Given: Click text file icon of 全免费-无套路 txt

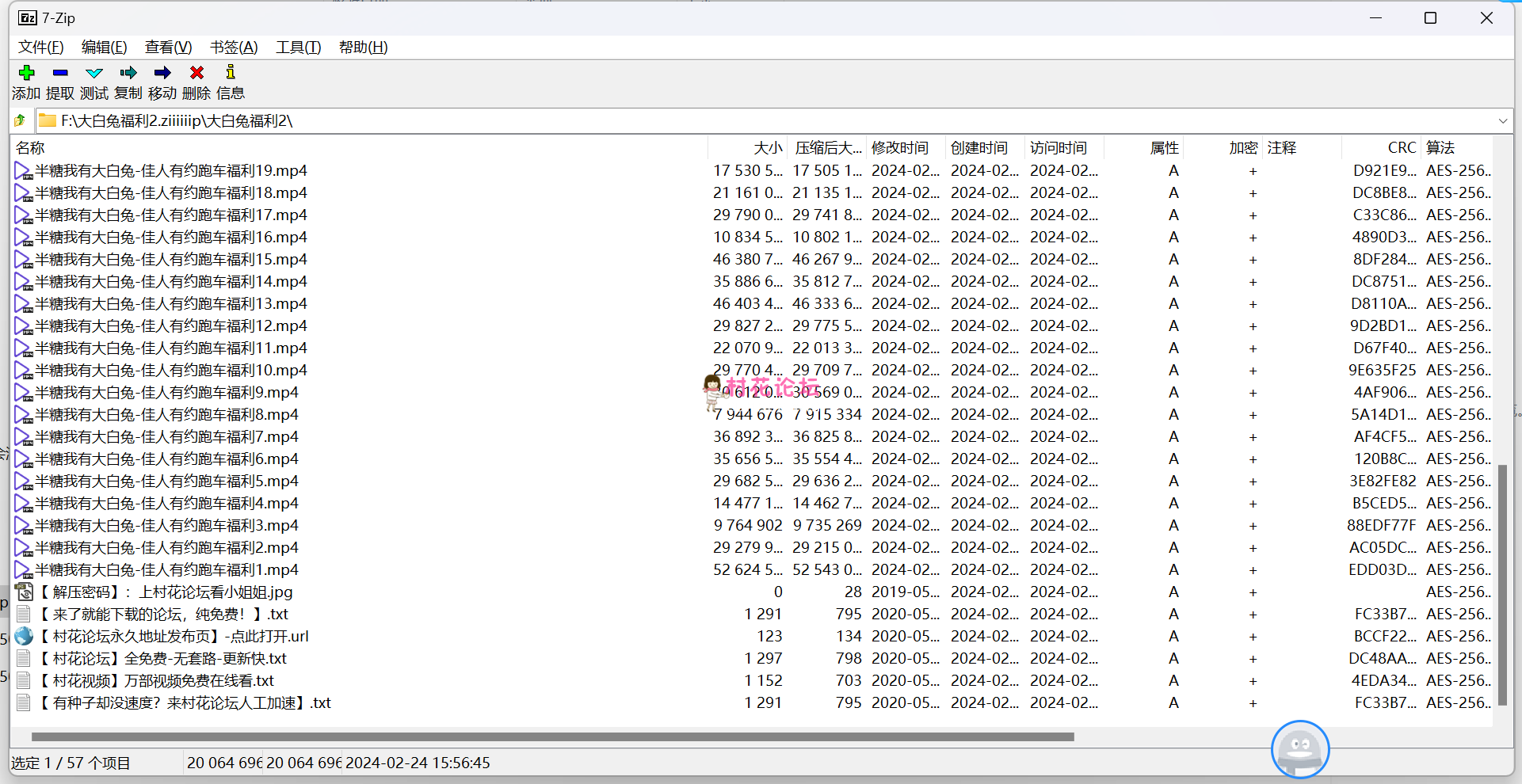Looking at the screenshot, I should click(x=24, y=658).
